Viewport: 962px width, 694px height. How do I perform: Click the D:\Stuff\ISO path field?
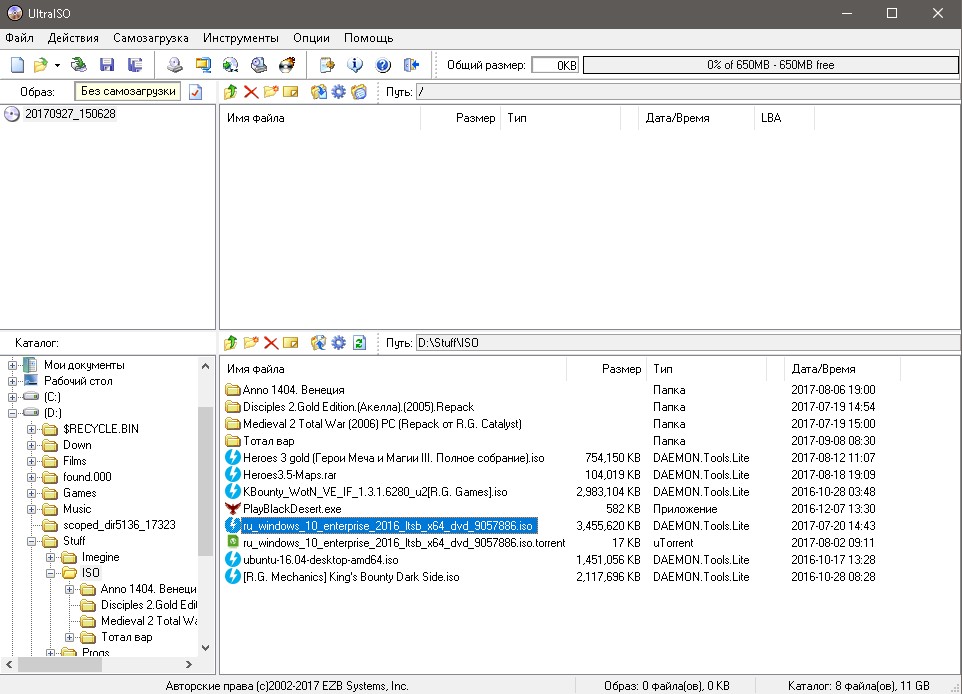(688, 342)
